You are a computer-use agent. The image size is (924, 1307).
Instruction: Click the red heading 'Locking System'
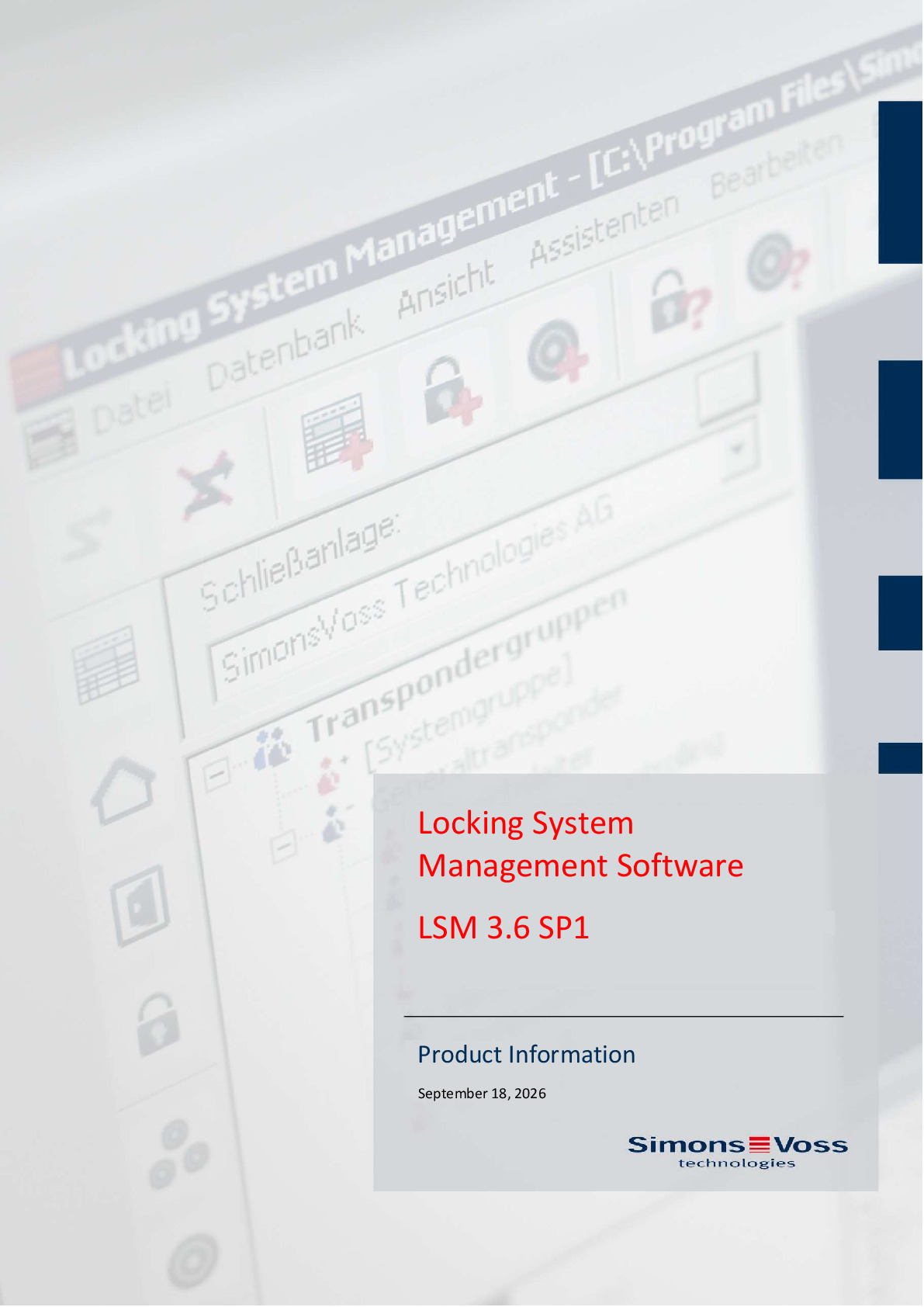click(526, 823)
